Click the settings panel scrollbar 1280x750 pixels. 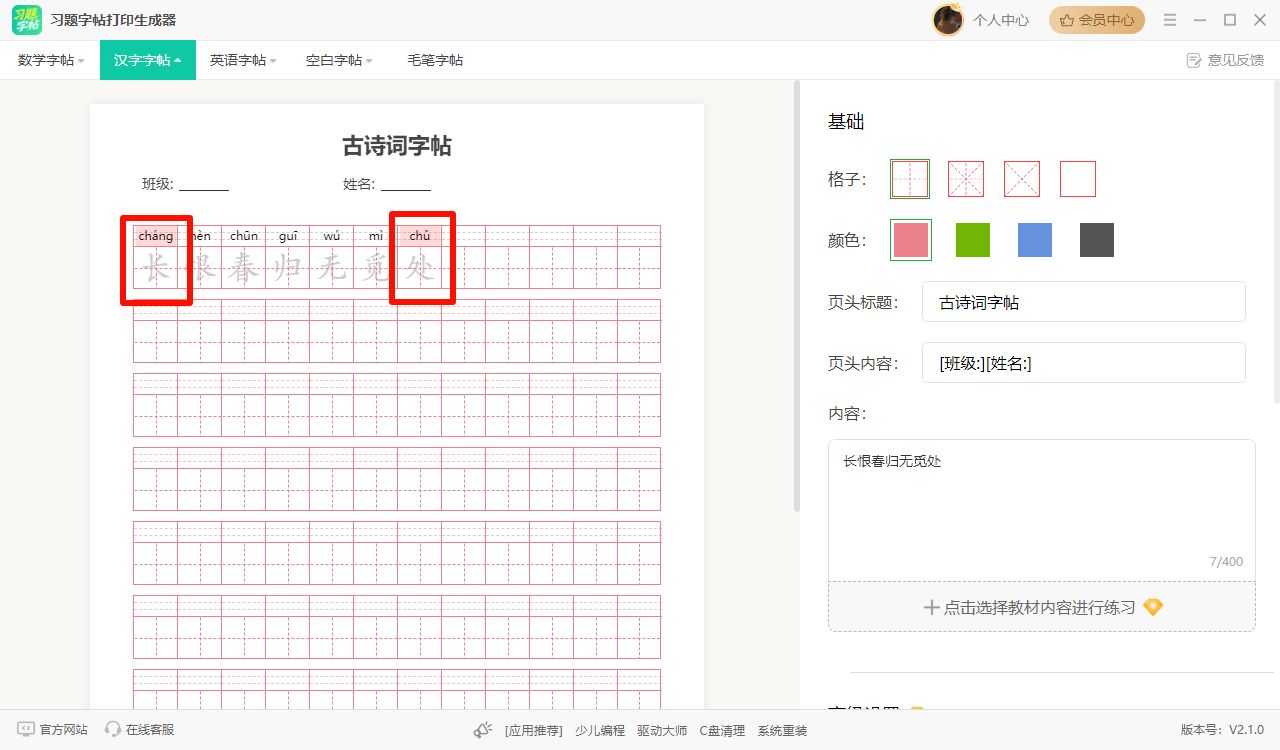[x=1276, y=242]
